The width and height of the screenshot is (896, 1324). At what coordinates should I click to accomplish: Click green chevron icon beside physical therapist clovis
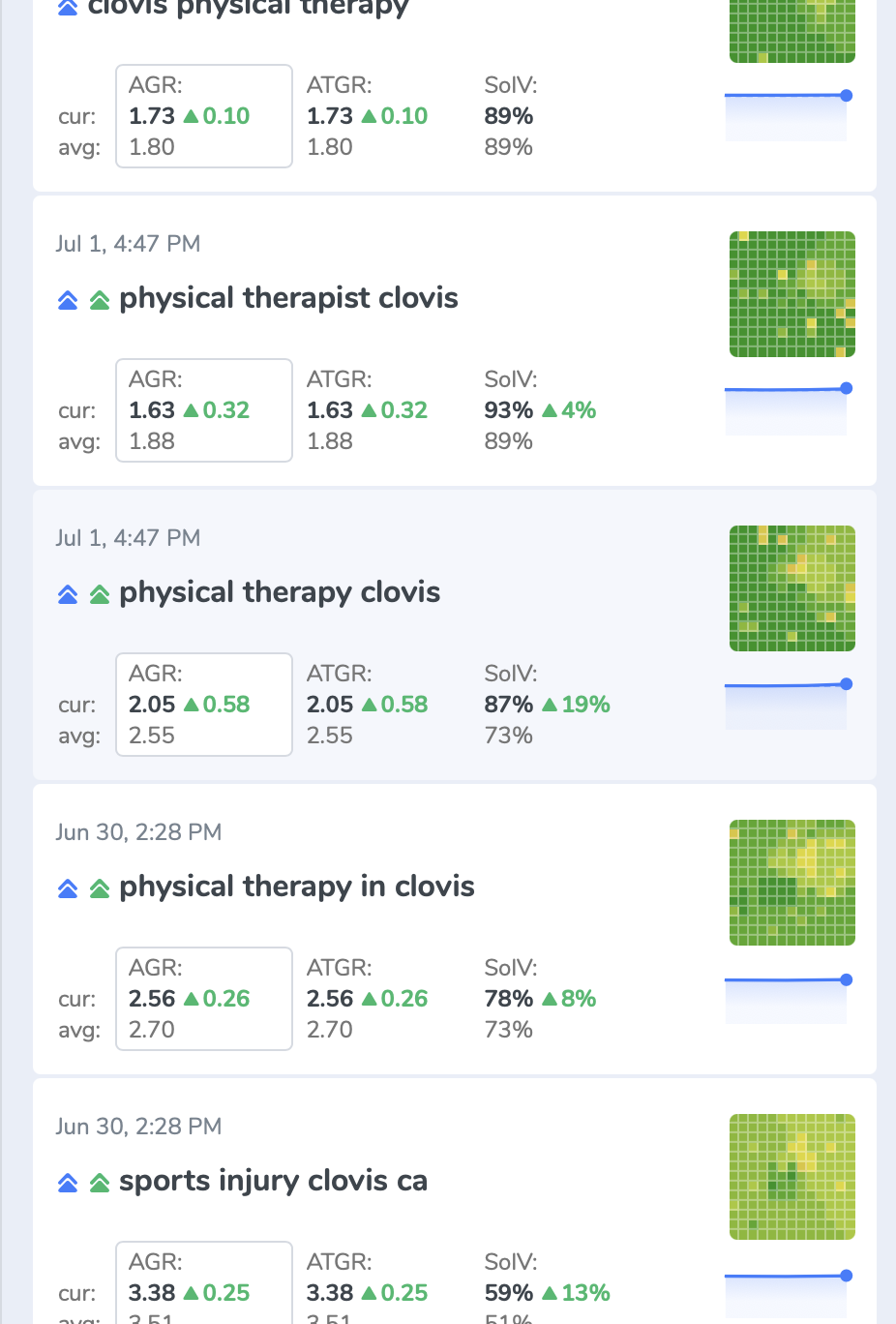click(x=100, y=300)
